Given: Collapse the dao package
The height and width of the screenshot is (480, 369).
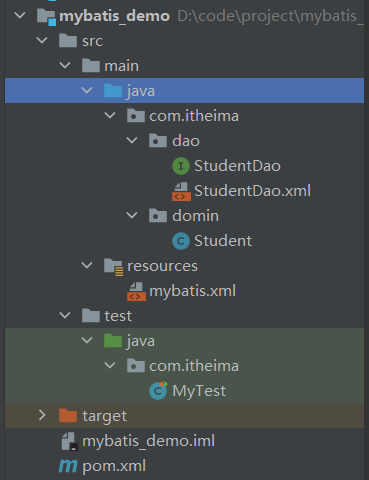Looking at the screenshot, I should (x=132, y=140).
